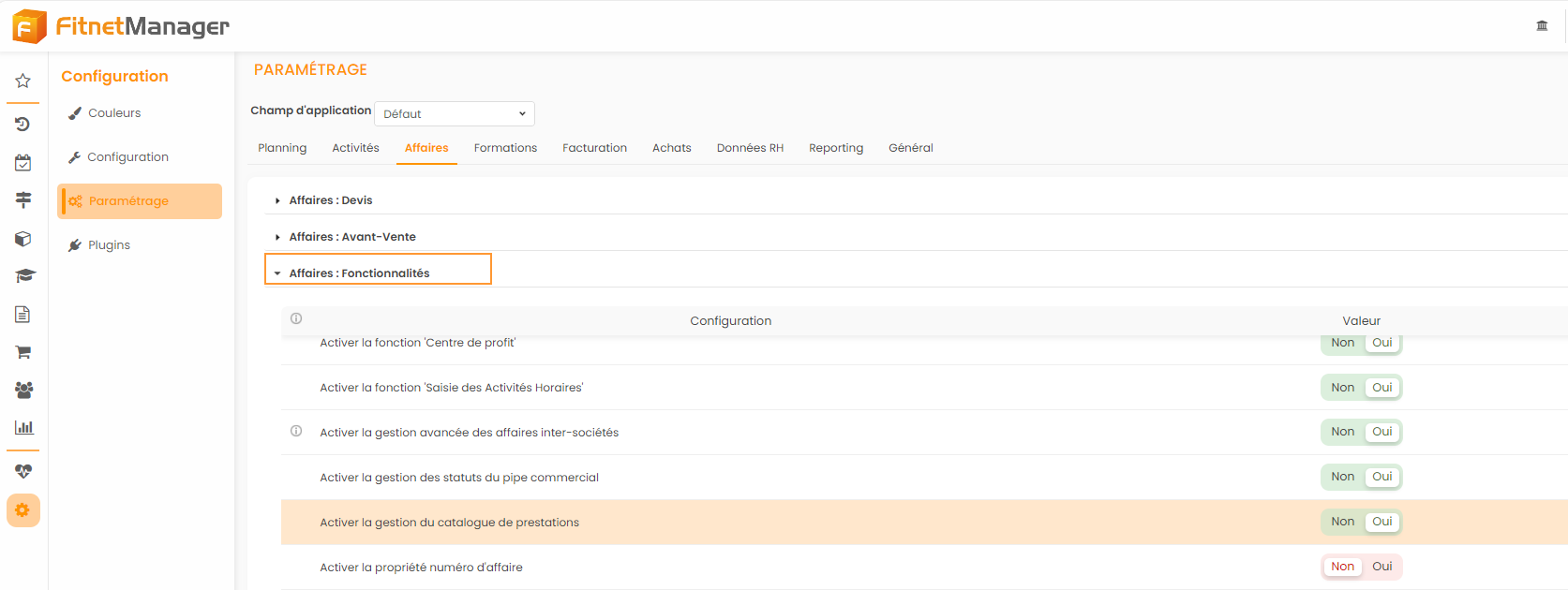Click the graduation cap training icon

[x=23, y=276]
